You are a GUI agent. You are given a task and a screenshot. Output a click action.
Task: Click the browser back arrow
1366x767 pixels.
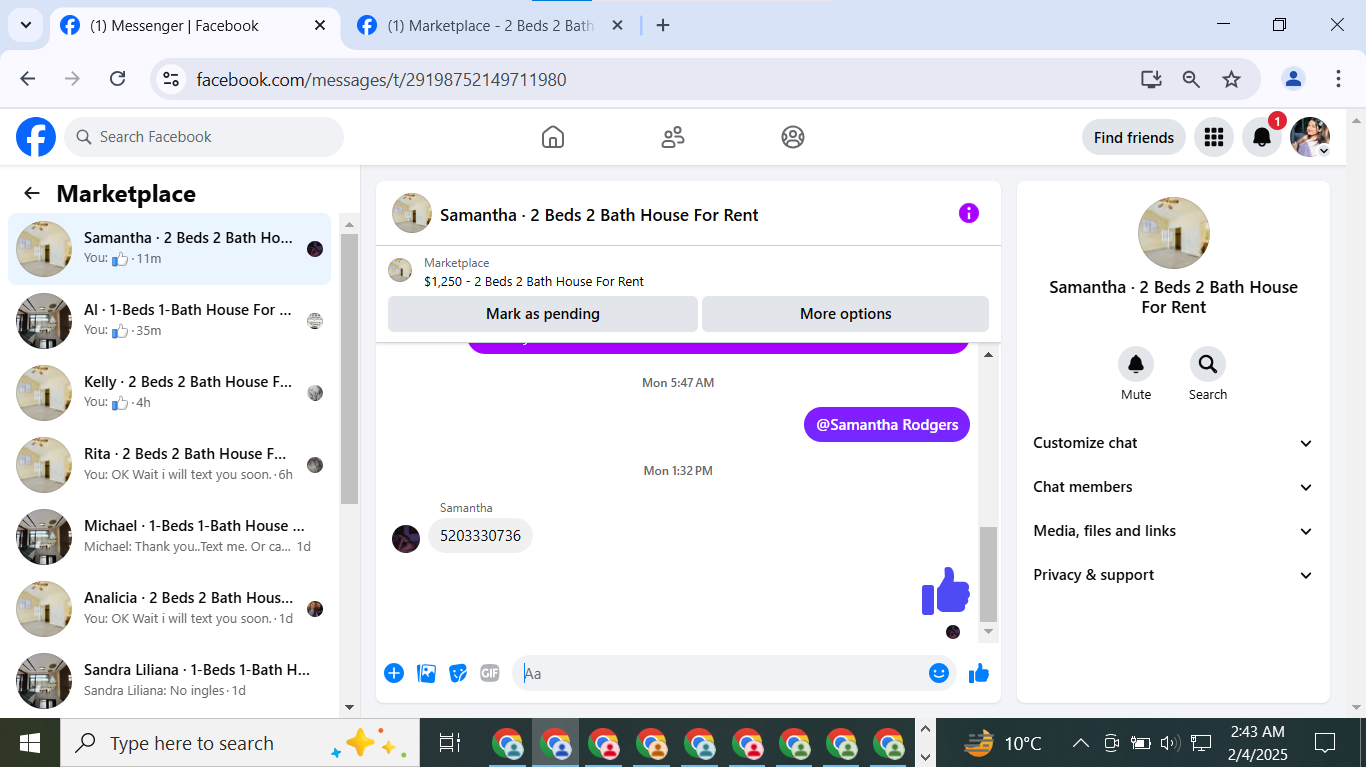click(x=28, y=79)
